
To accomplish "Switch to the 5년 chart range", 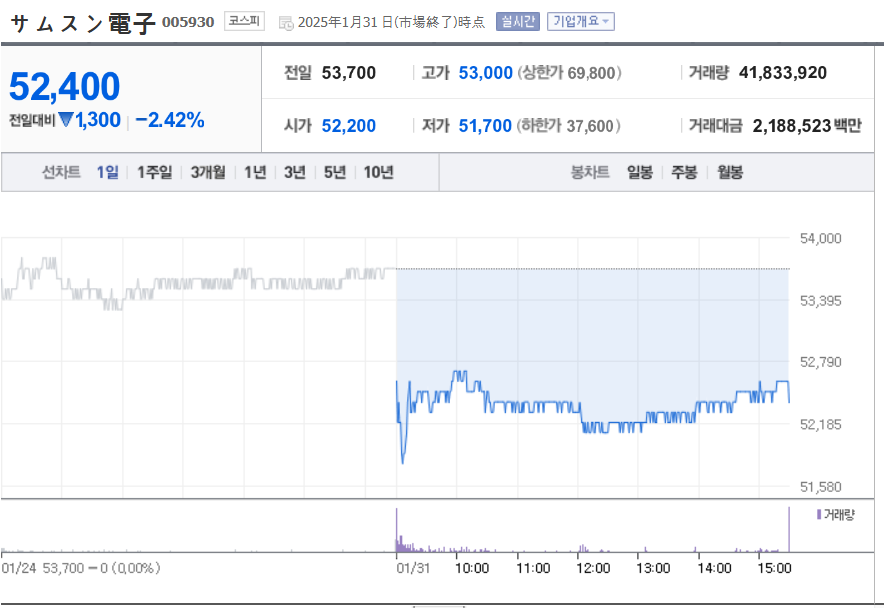I will (x=334, y=172).
